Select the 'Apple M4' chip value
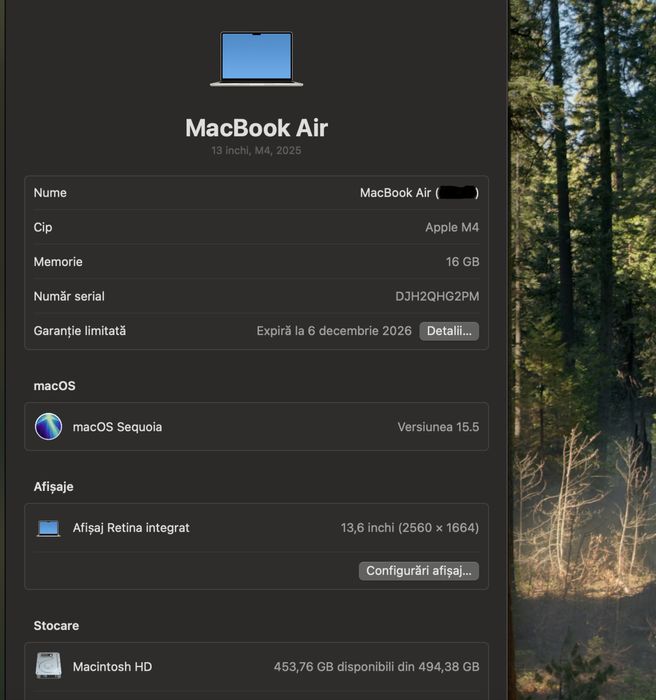Screen dimensions: 656x700 (452, 227)
